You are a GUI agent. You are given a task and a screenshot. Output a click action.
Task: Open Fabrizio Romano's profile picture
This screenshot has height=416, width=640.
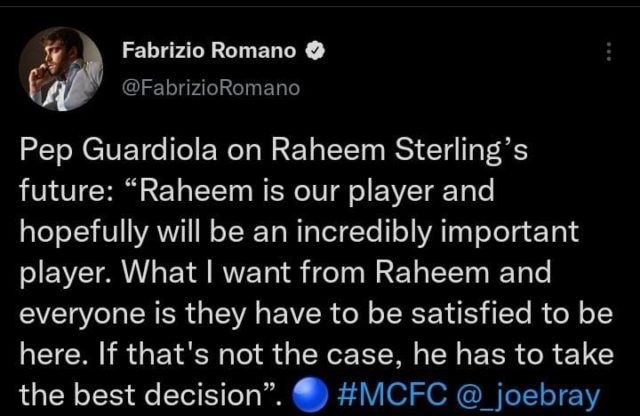[61, 69]
